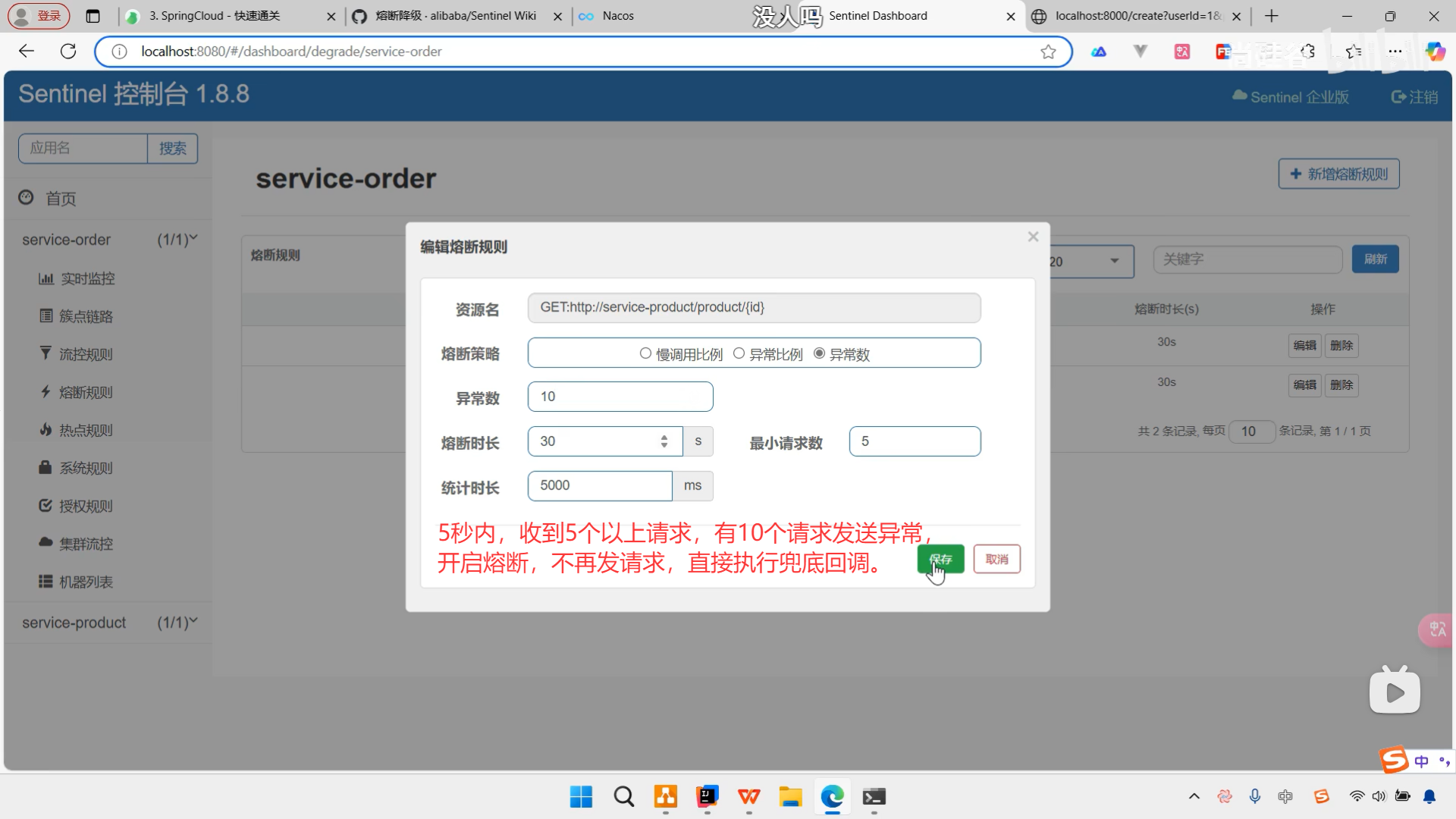This screenshot has width=1456, height=819.
Task: Open 簇点链路 in the sidebar
Action: point(85,317)
